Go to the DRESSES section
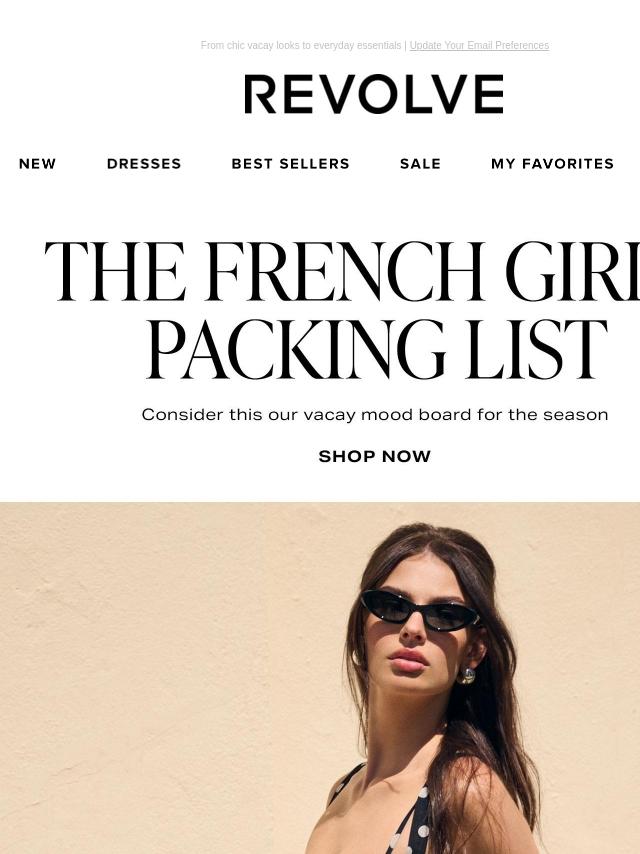640x854 pixels. [144, 163]
